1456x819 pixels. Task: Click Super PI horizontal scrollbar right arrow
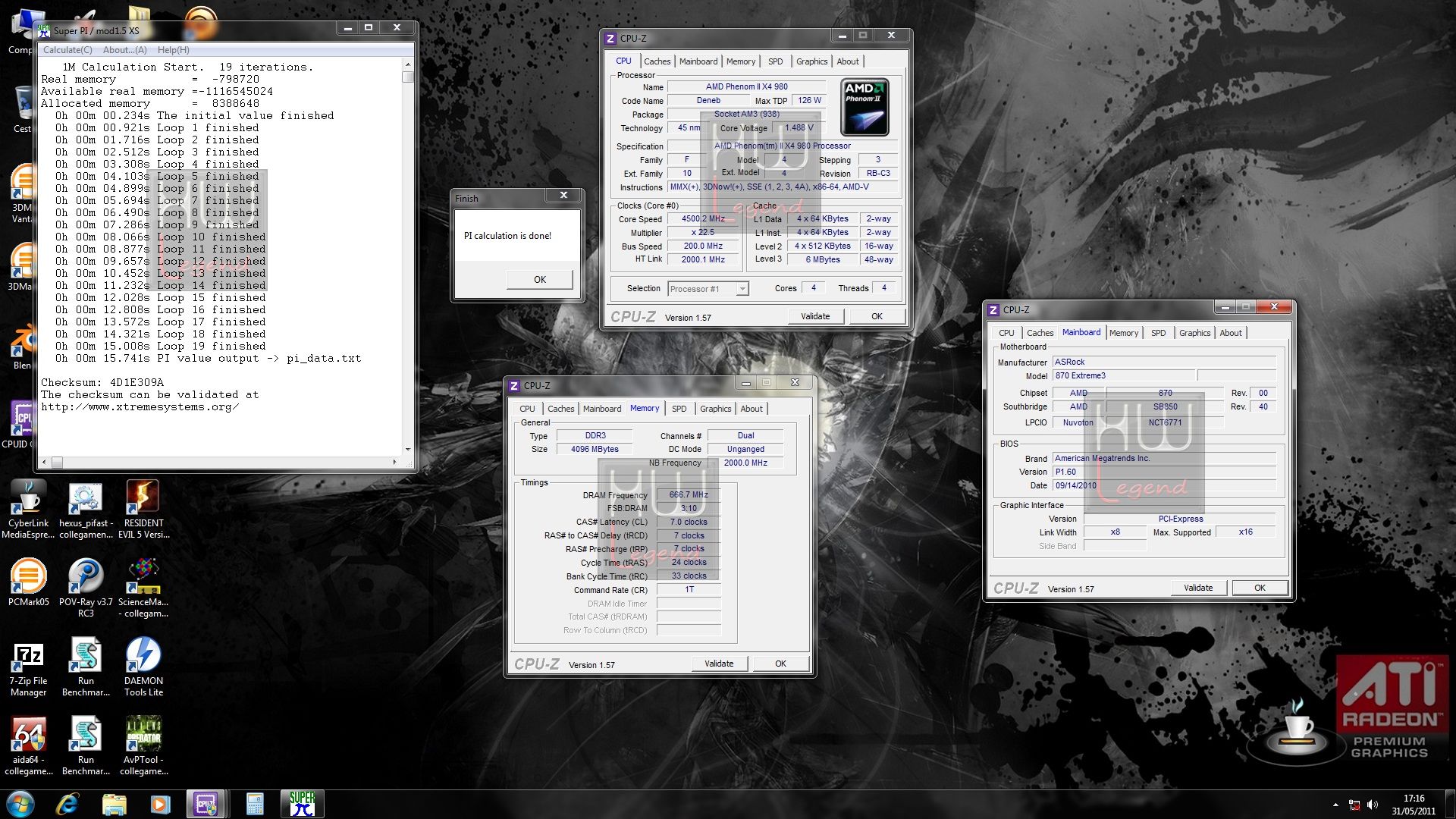pyautogui.click(x=394, y=462)
